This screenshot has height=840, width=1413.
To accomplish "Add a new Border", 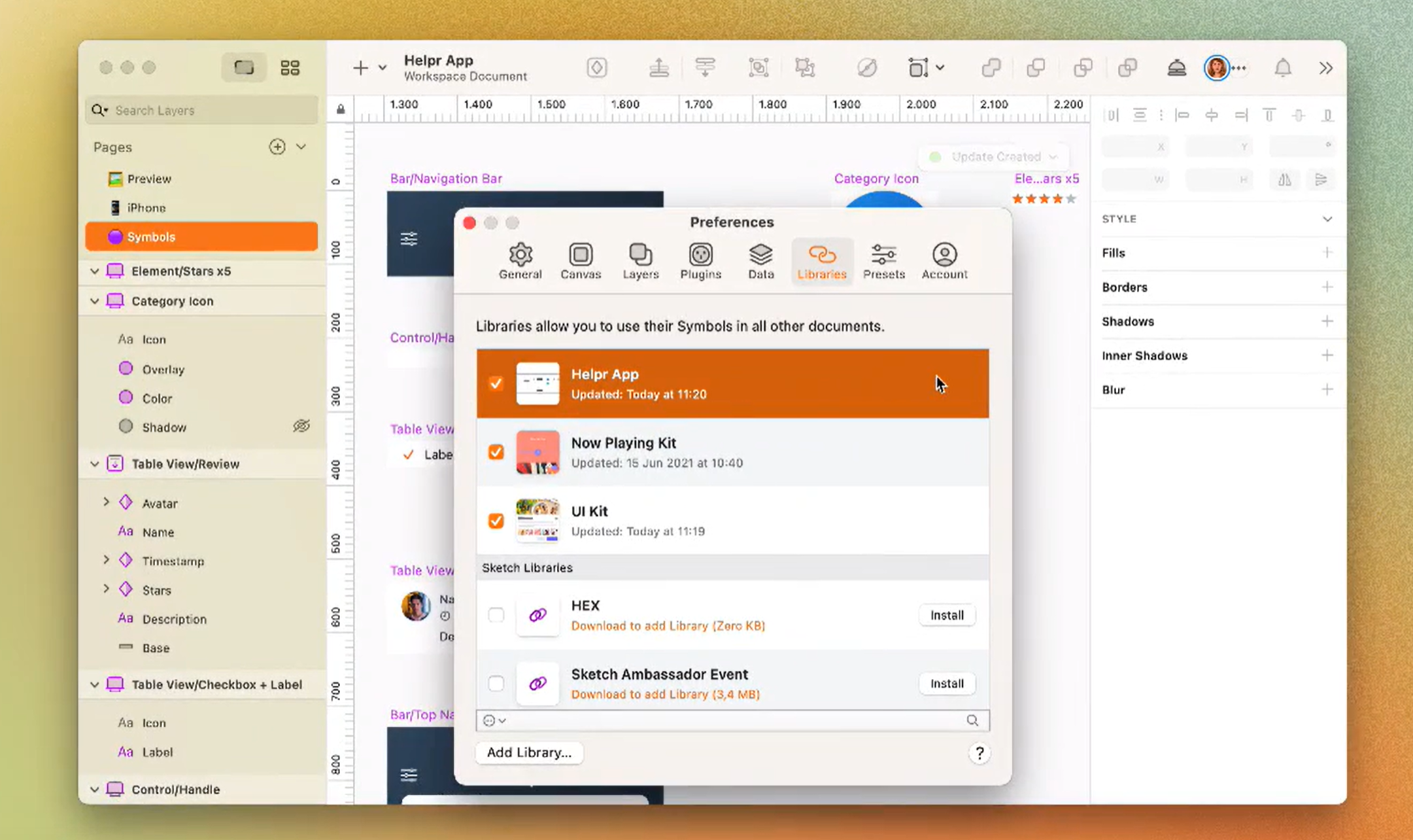I will (1327, 287).
